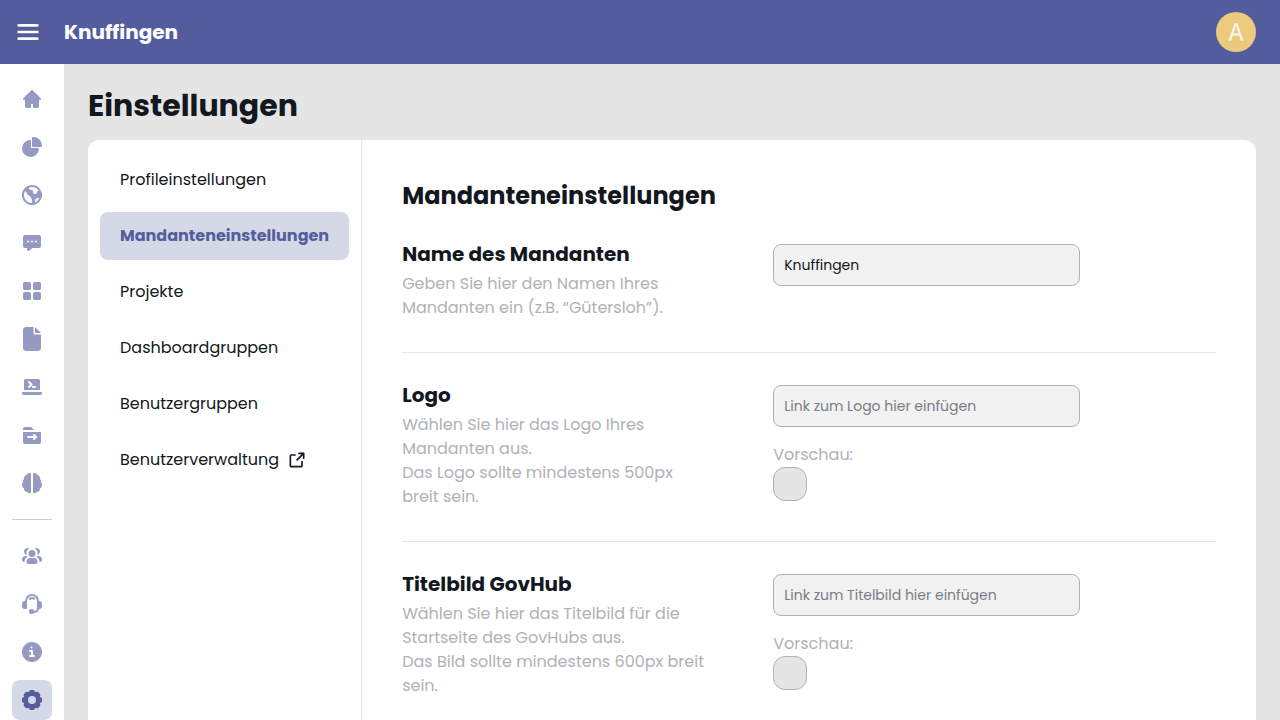Image resolution: width=1280 pixels, height=720 pixels.
Task: Open the pie chart sidebar icon
Action: coord(32,147)
